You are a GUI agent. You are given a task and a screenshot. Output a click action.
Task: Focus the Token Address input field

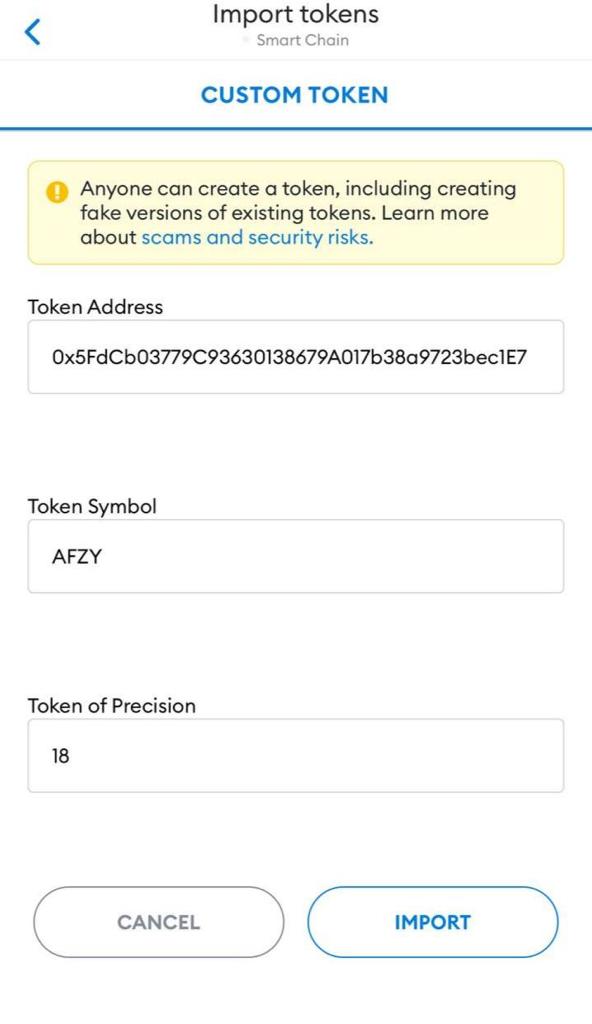(295, 357)
